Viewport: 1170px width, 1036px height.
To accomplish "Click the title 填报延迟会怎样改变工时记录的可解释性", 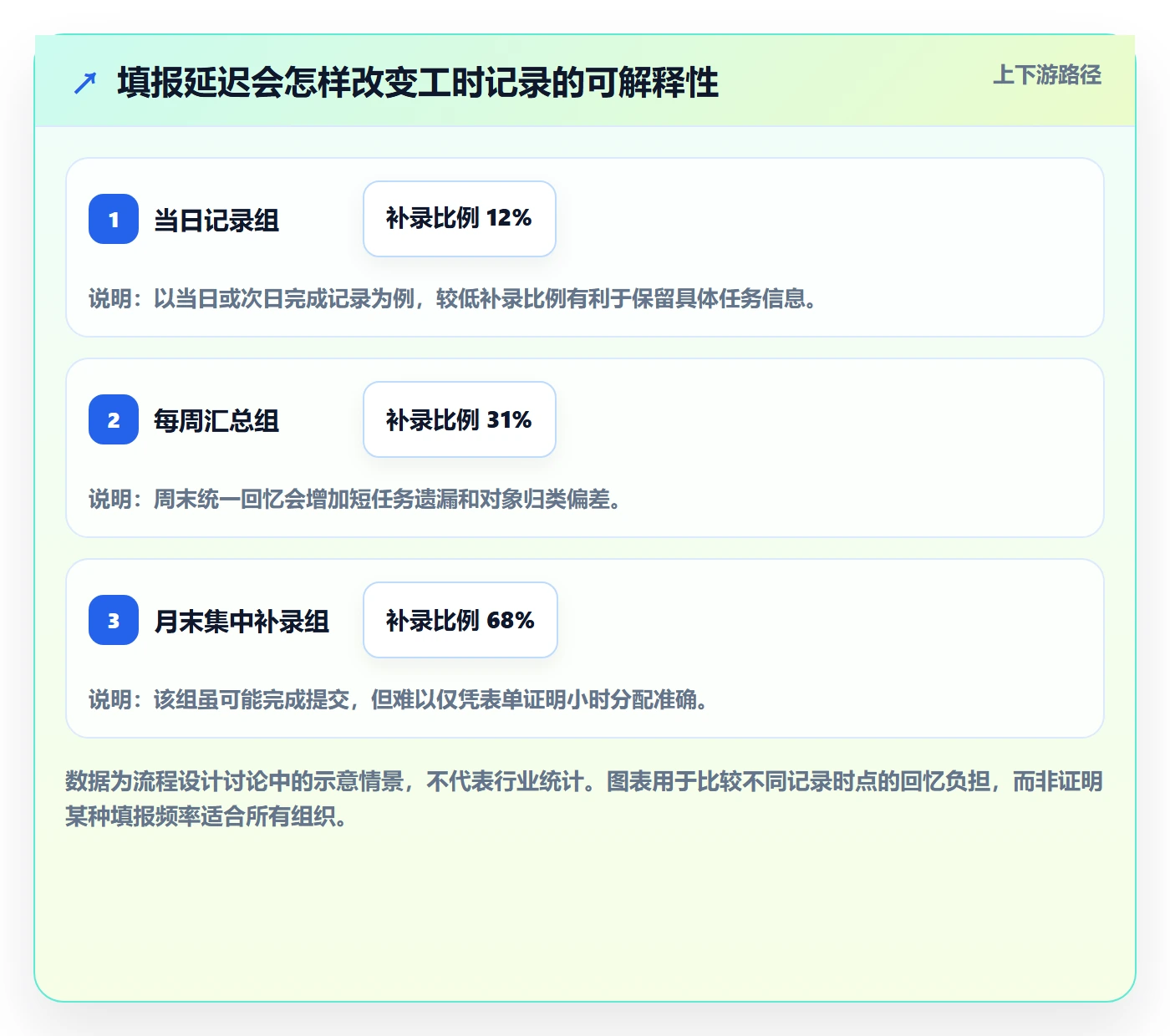I will coord(418,83).
